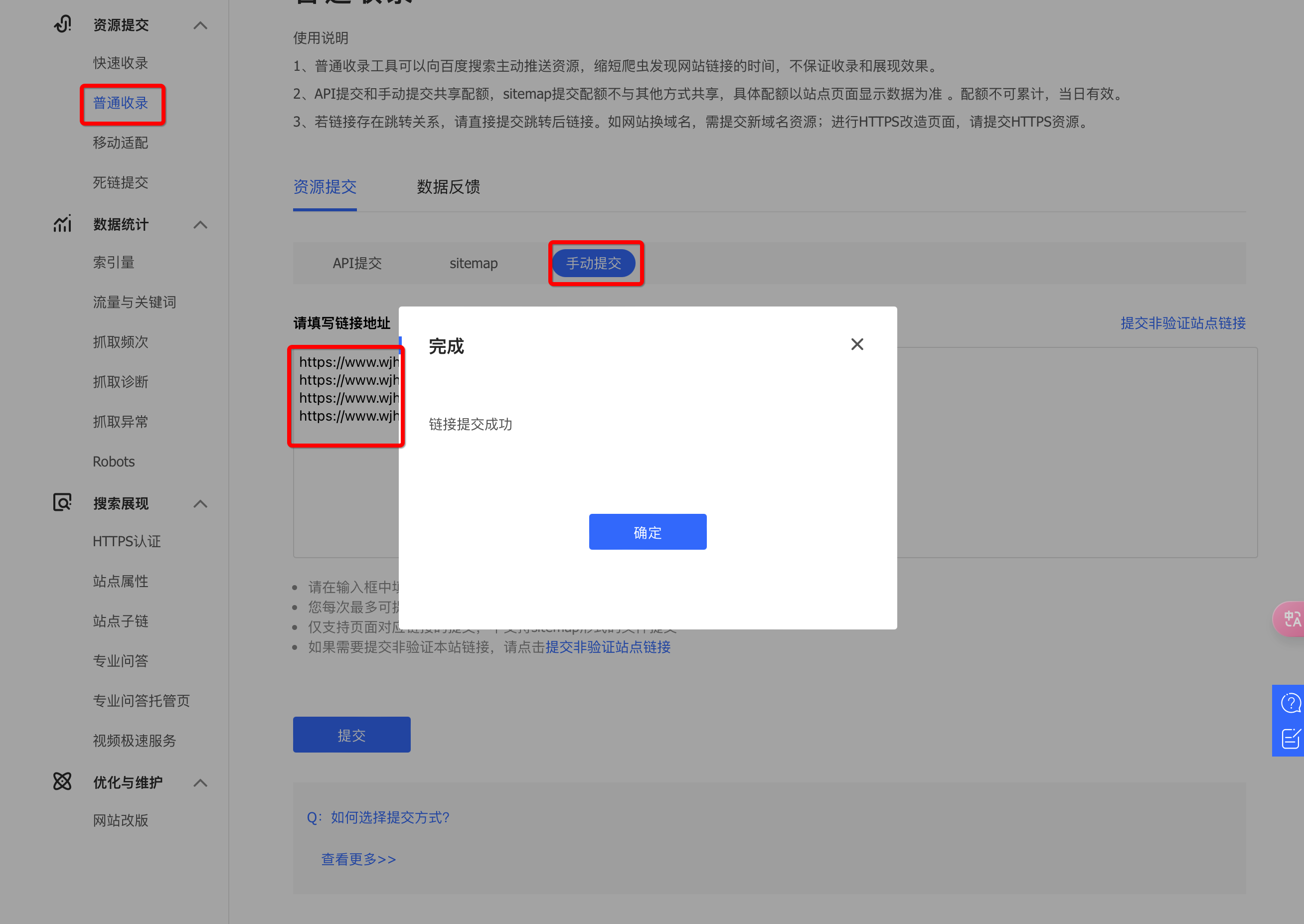1304x924 pixels.
Task: Click the 资源提交 sidebar section icon
Action: pos(63,24)
